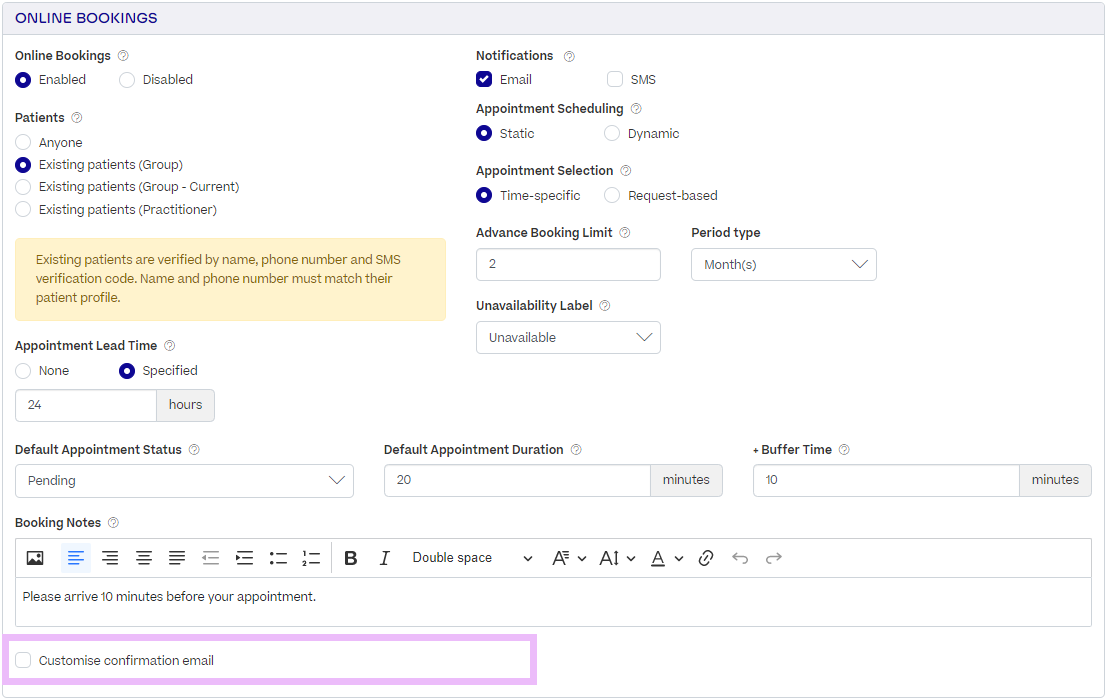The height and width of the screenshot is (700, 1107).
Task: Open the Period type dropdown
Action: click(x=784, y=265)
